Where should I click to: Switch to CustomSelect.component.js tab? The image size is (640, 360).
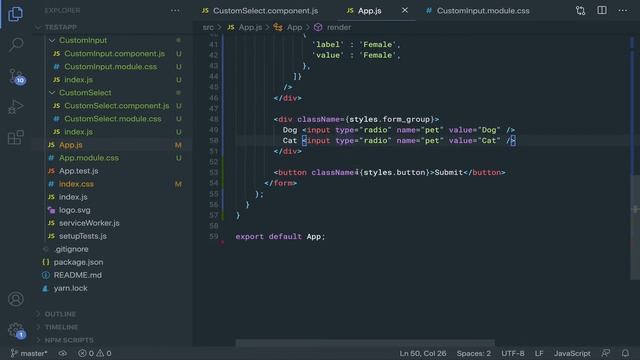[260, 11]
